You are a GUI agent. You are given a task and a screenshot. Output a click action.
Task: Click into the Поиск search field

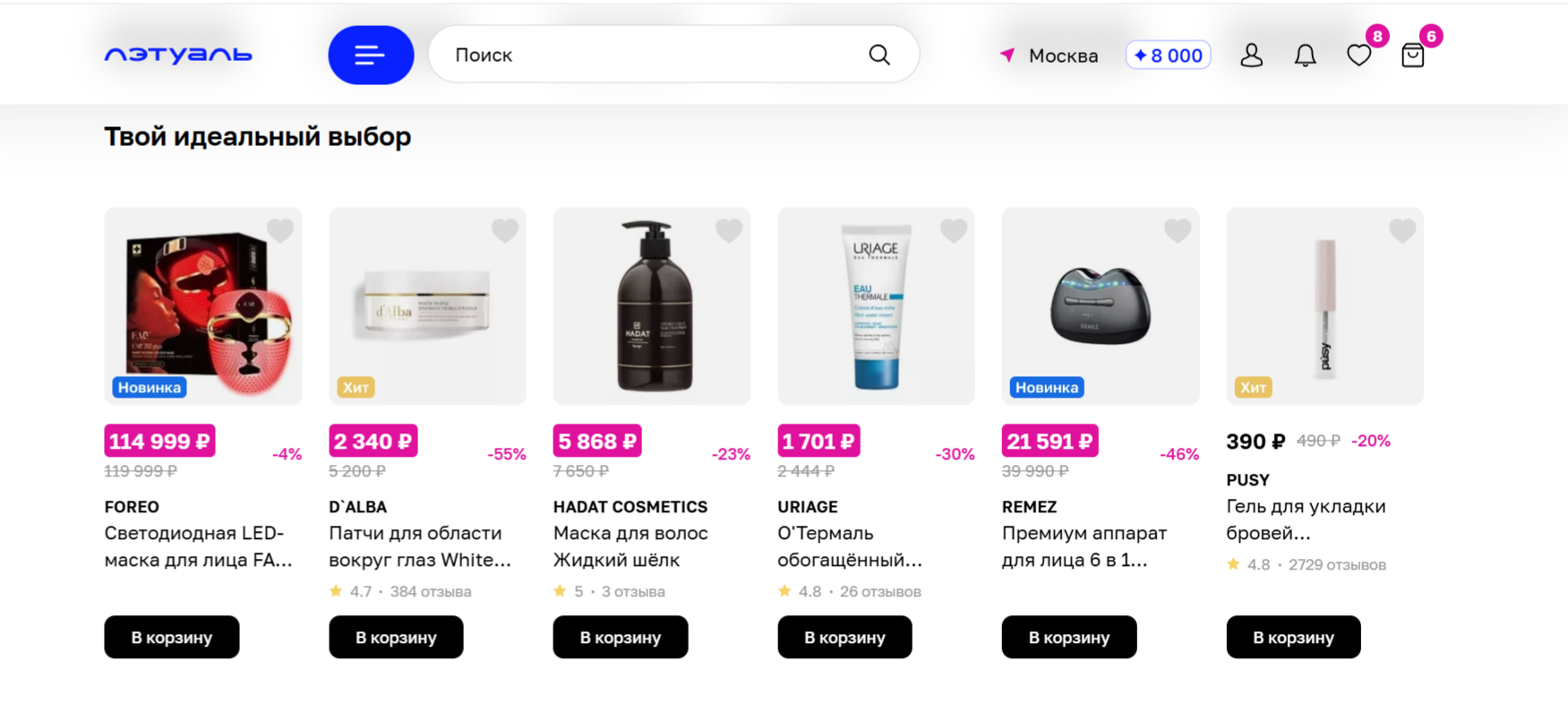(x=654, y=56)
